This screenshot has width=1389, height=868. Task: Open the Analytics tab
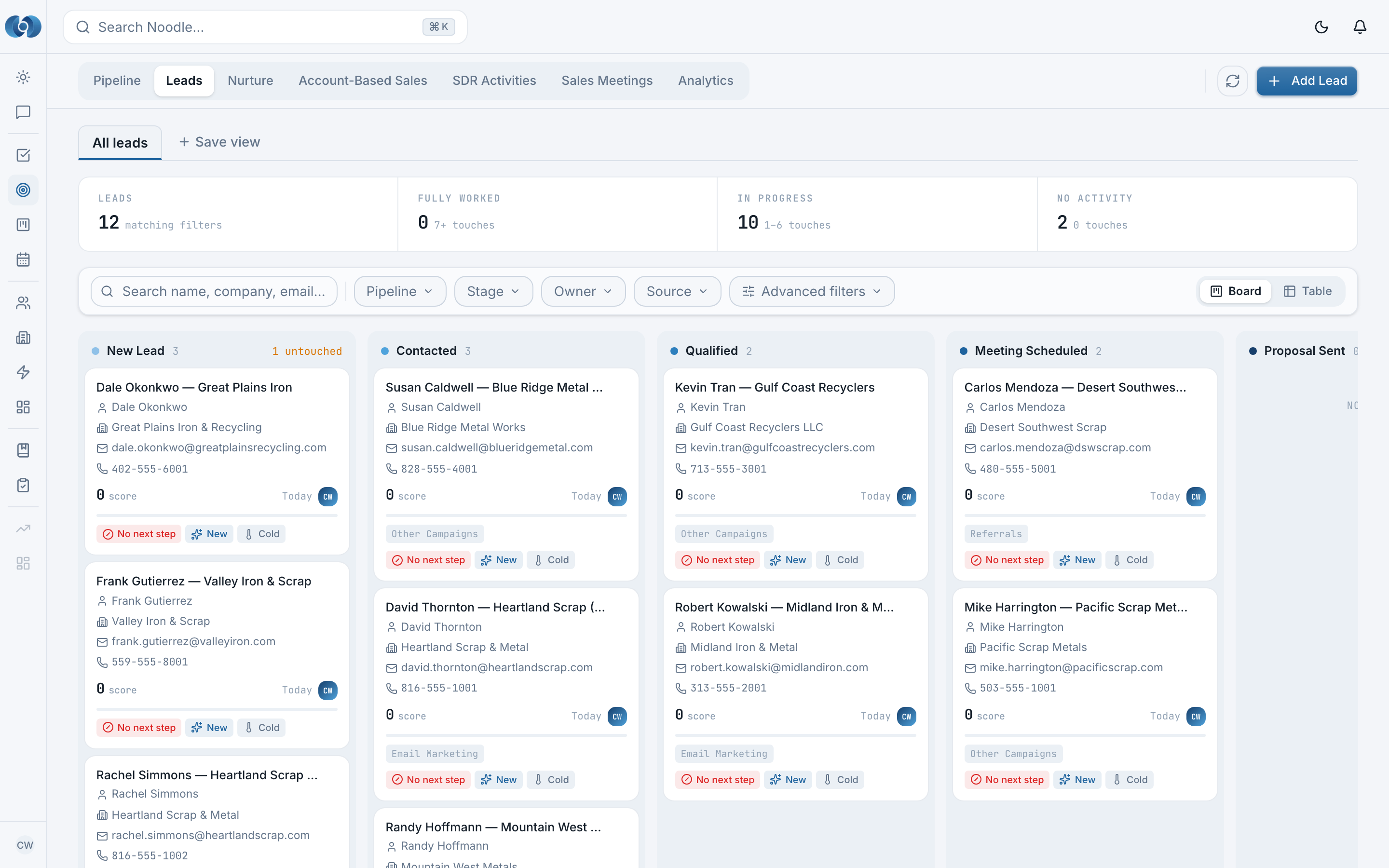[x=706, y=81]
